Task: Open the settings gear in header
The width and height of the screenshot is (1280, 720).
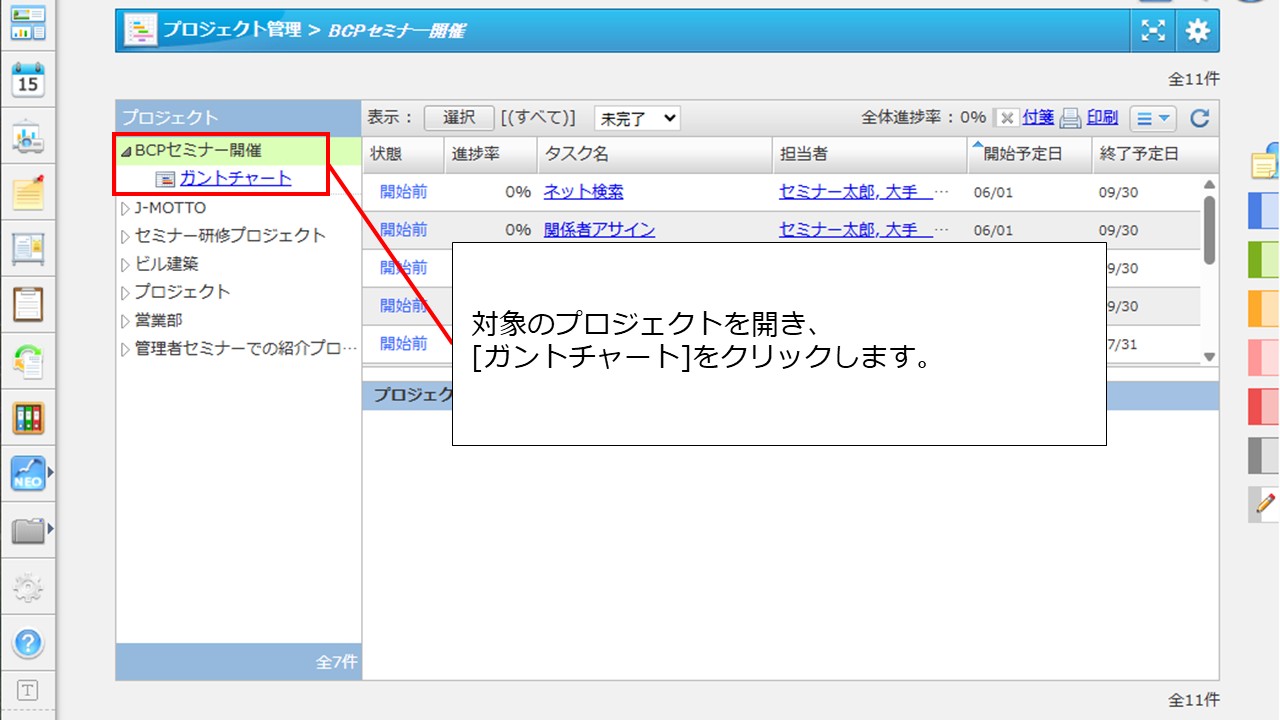Action: point(1197,31)
